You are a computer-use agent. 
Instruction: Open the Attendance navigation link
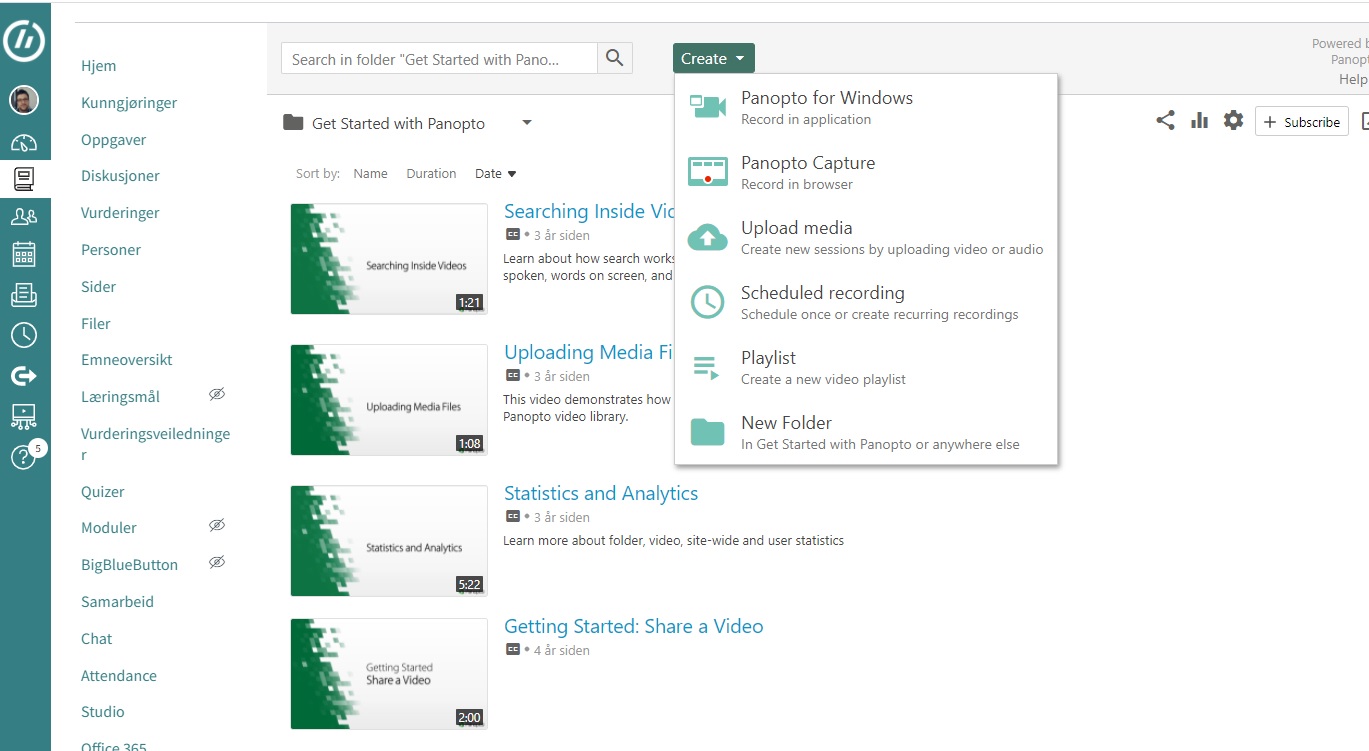pyautogui.click(x=119, y=676)
